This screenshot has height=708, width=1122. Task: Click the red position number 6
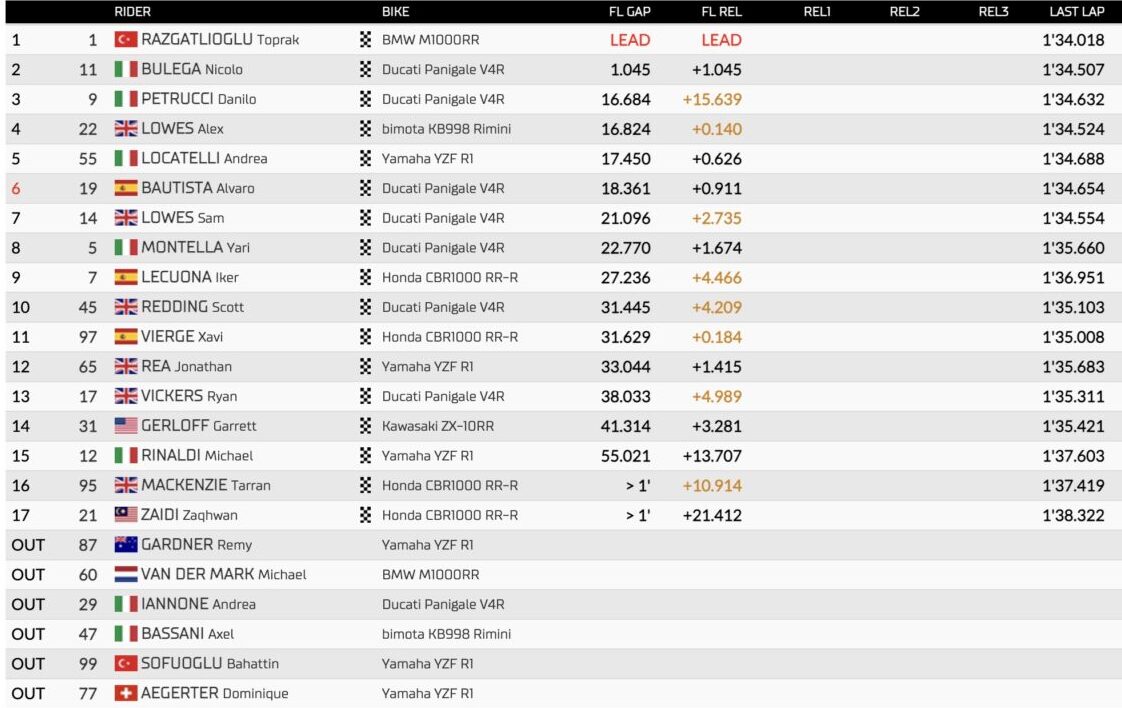point(15,188)
